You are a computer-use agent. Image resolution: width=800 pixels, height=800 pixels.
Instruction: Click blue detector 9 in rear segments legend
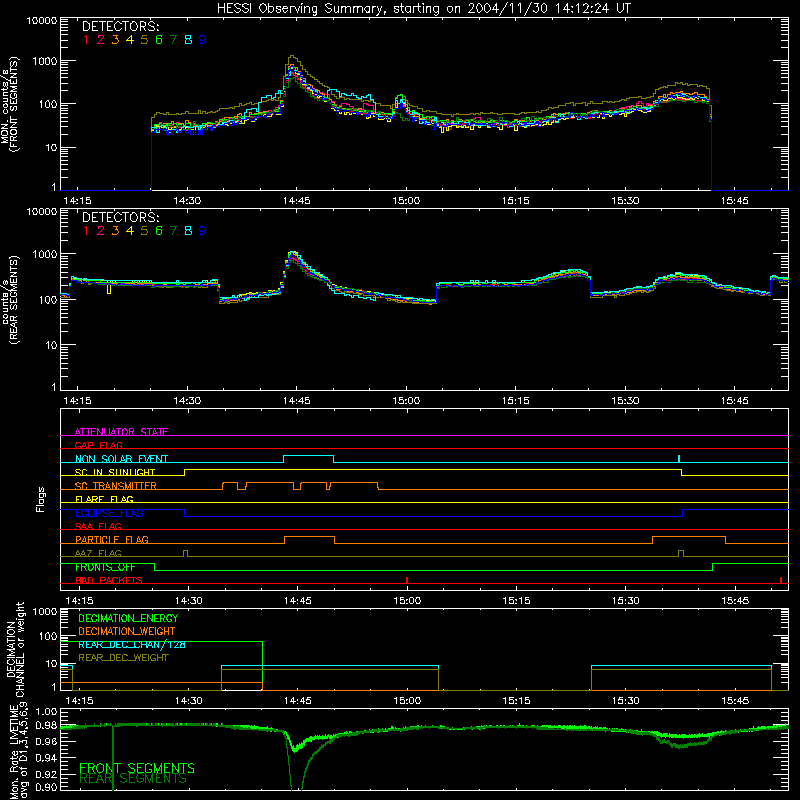[203, 231]
